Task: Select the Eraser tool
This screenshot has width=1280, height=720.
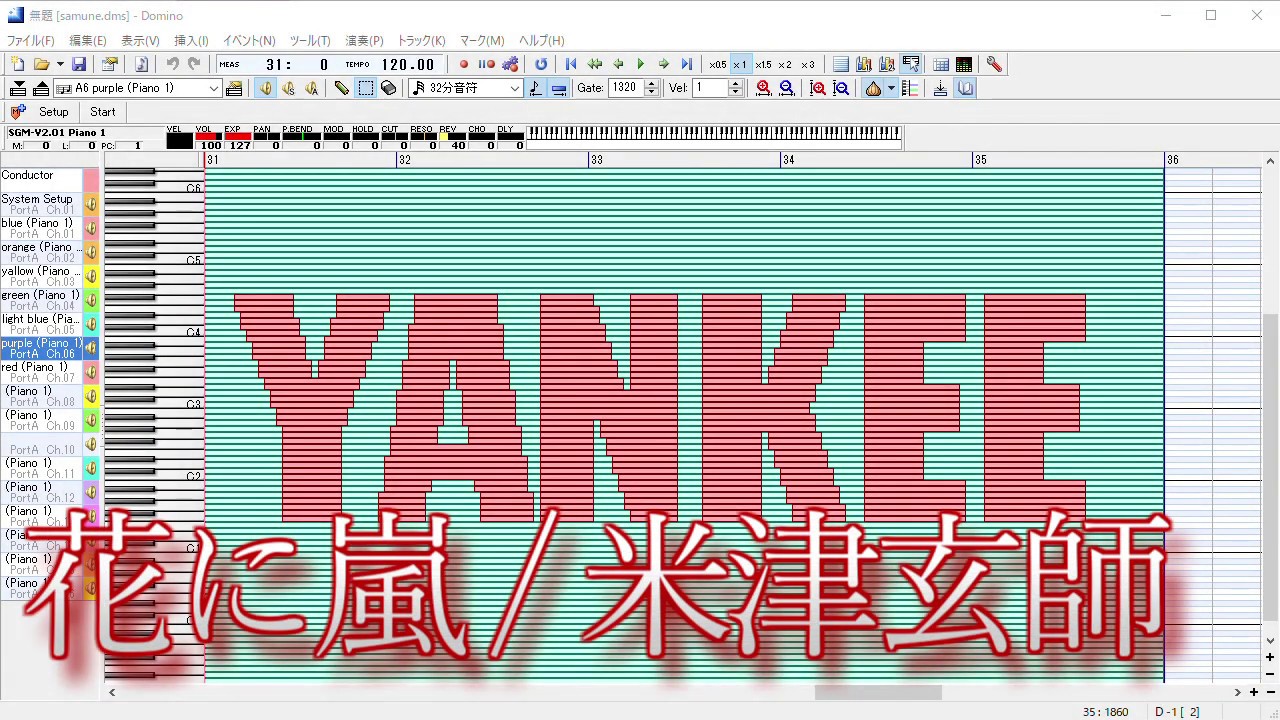Action: [389, 88]
